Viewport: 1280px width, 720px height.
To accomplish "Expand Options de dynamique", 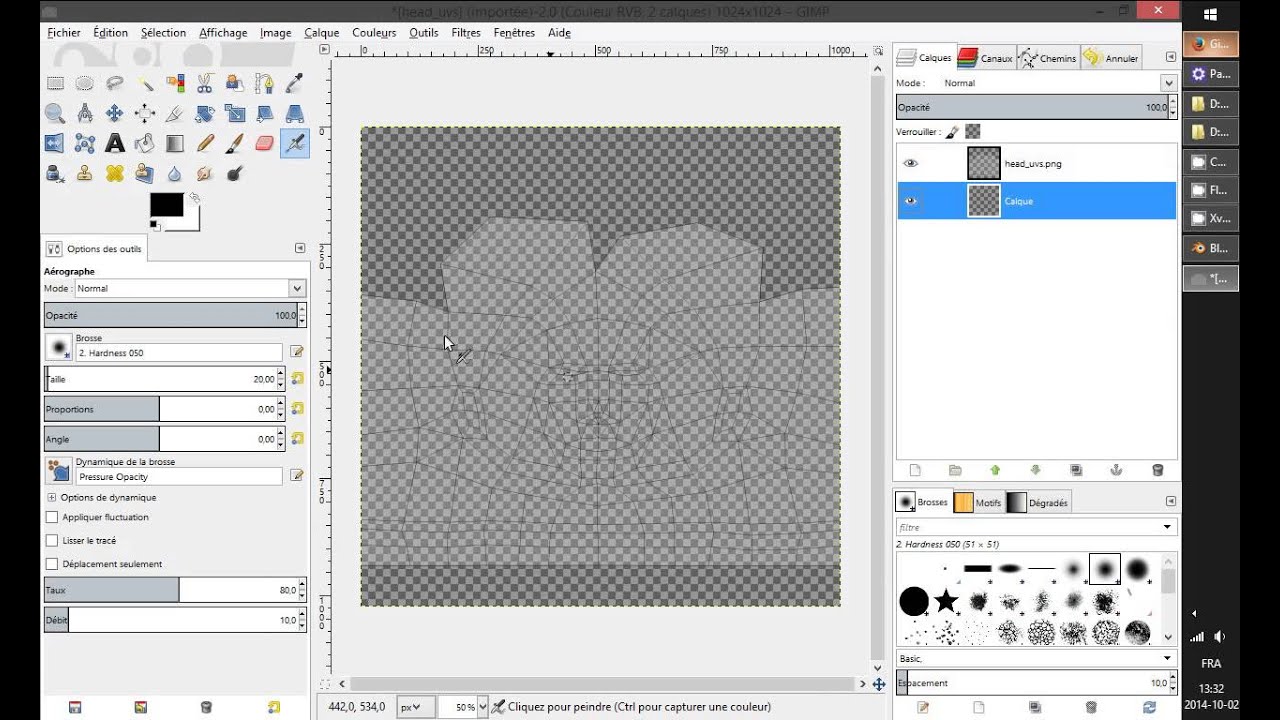I will (x=52, y=497).
